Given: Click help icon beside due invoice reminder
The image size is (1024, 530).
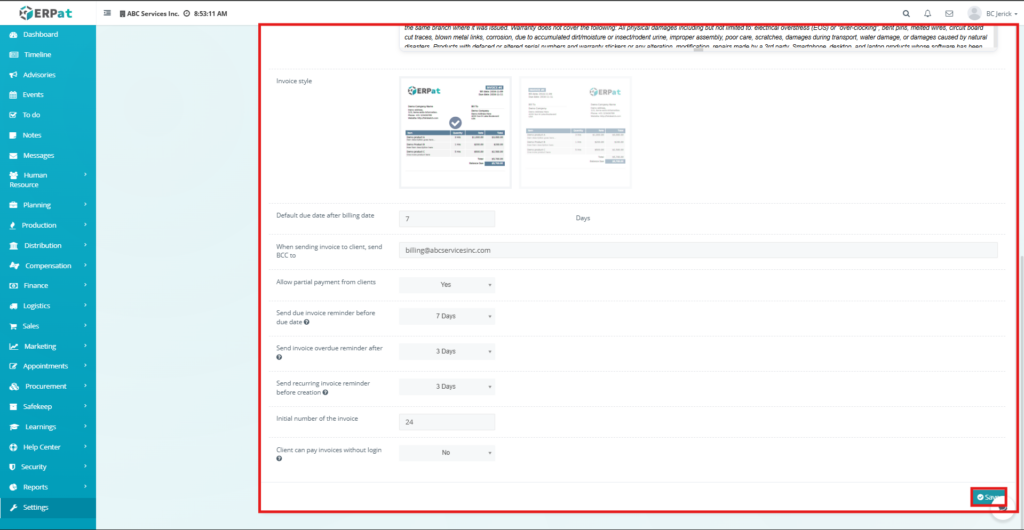Looking at the screenshot, I should pos(307,322).
